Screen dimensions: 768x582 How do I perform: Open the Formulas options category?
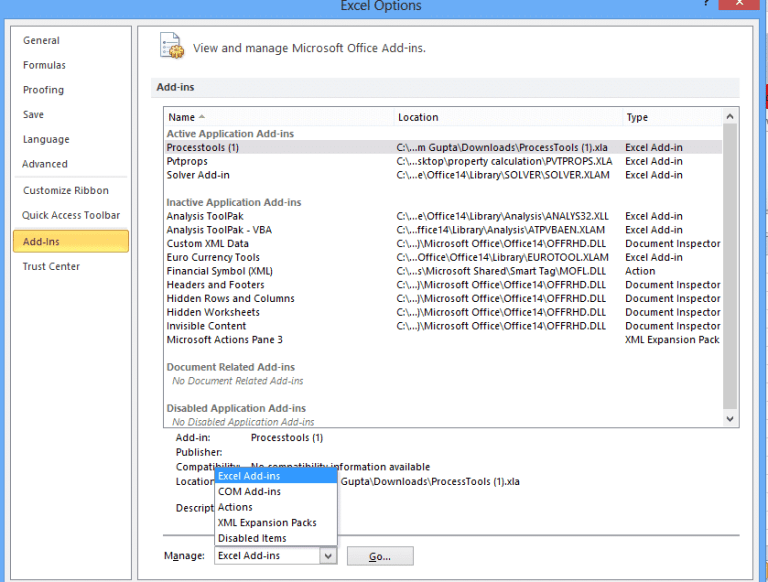(44, 65)
